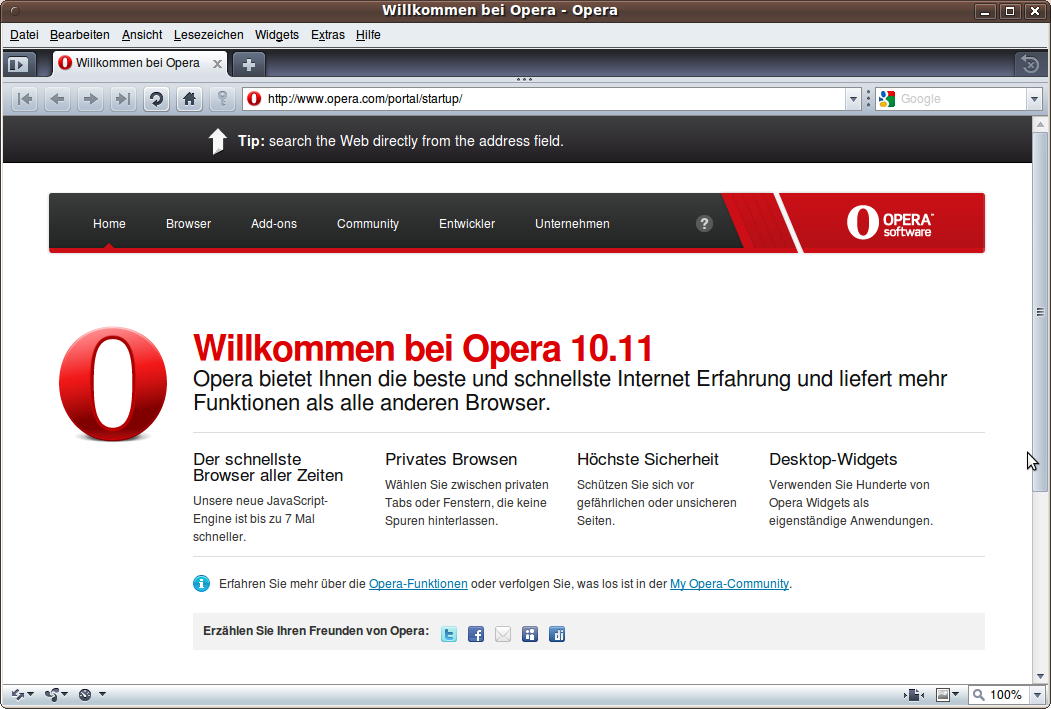The width and height of the screenshot is (1051, 709).
Task: Click the Höchste Sicherheit heading
Action: tap(647, 459)
